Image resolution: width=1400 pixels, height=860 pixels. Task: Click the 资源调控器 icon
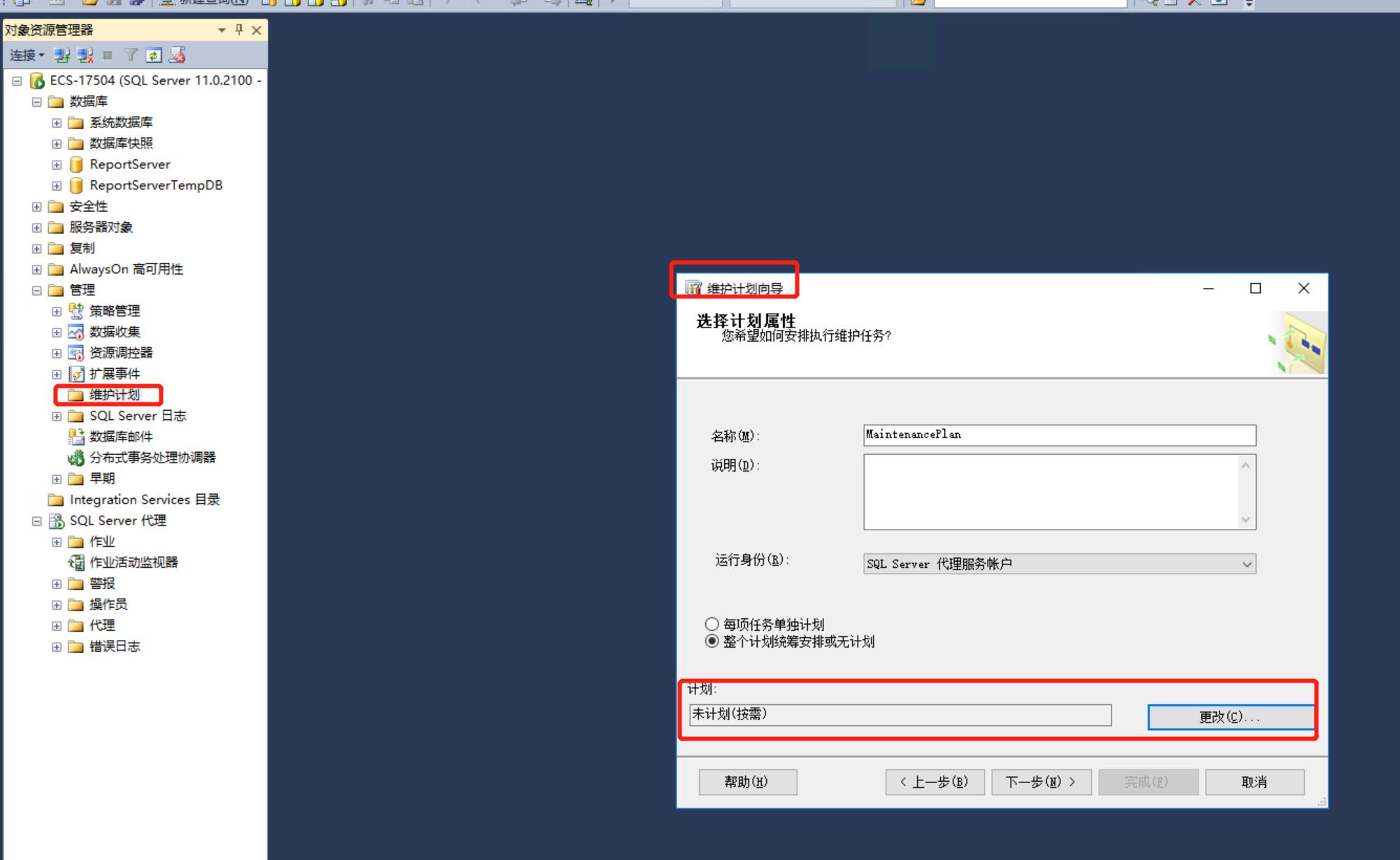(x=75, y=353)
